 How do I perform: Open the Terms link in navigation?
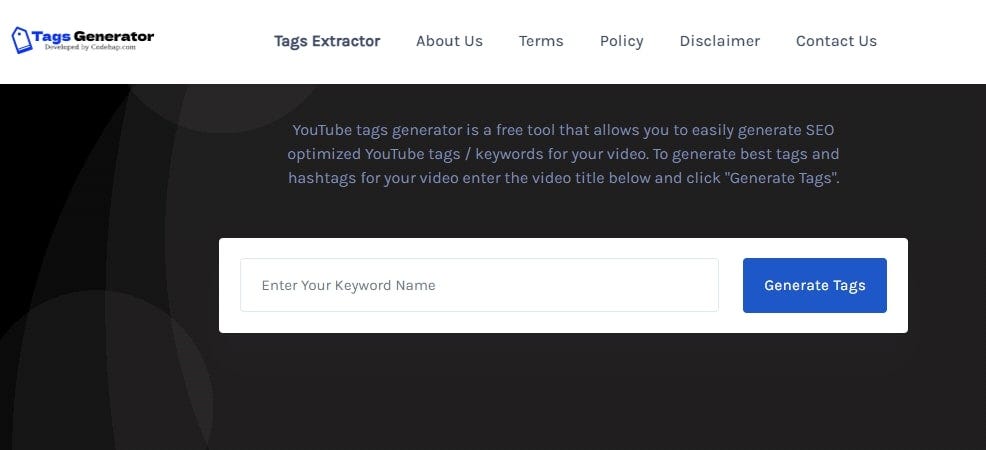(x=541, y=41)
